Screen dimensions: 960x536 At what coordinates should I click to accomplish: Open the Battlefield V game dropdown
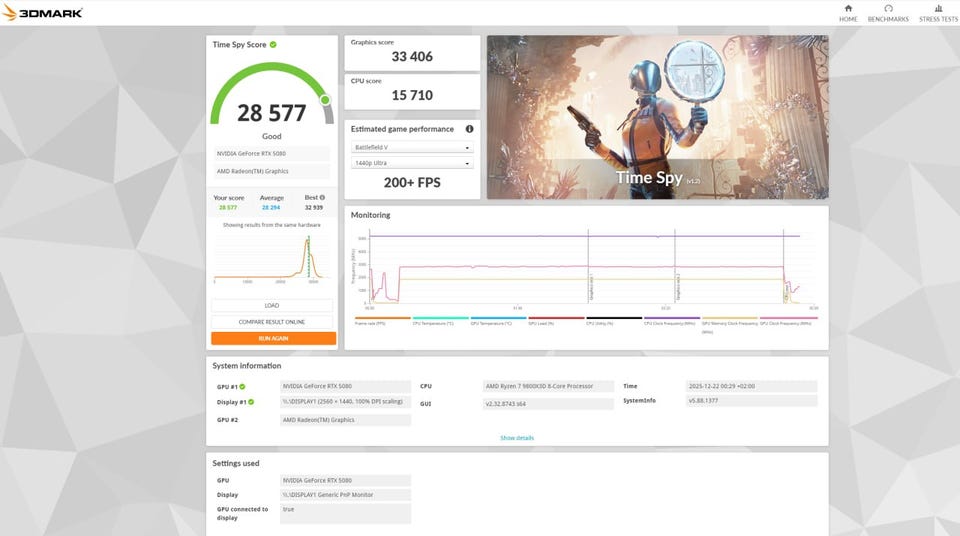click(x=412, y=148)
